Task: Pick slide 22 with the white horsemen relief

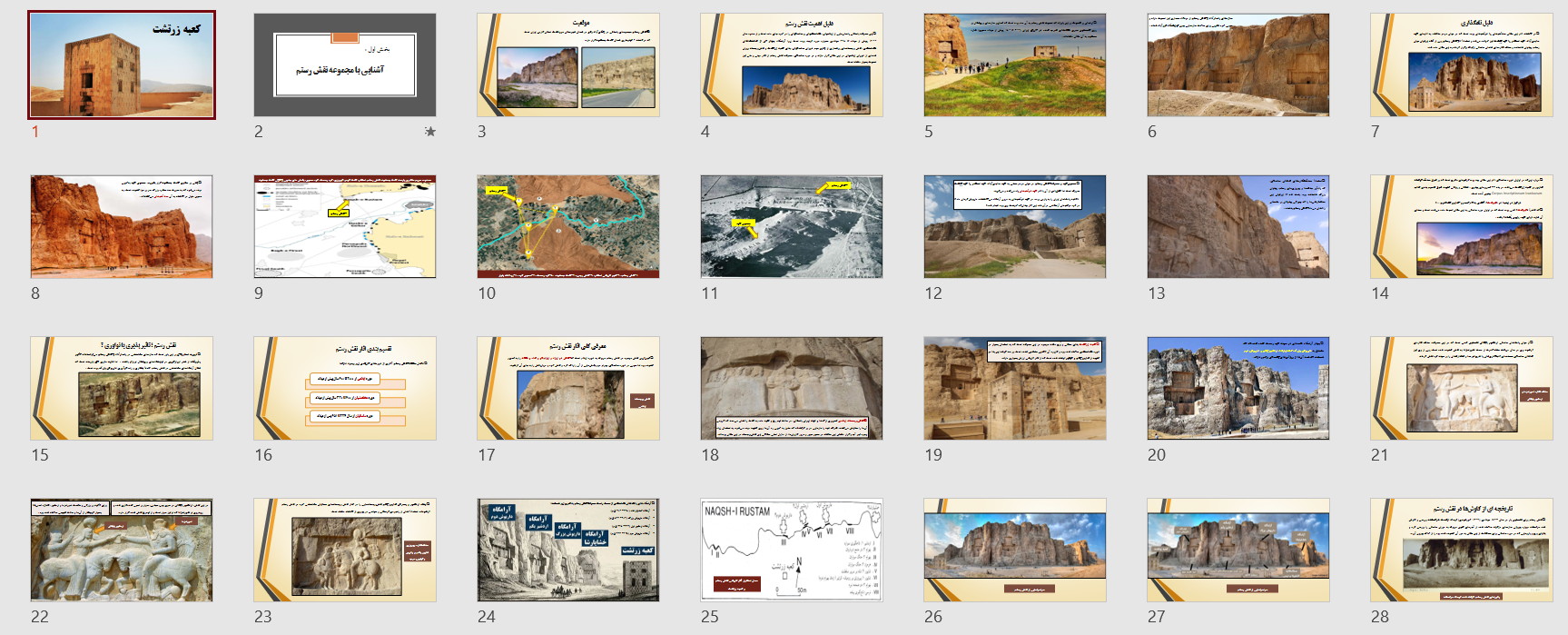Action: click(x=122, y=551)
